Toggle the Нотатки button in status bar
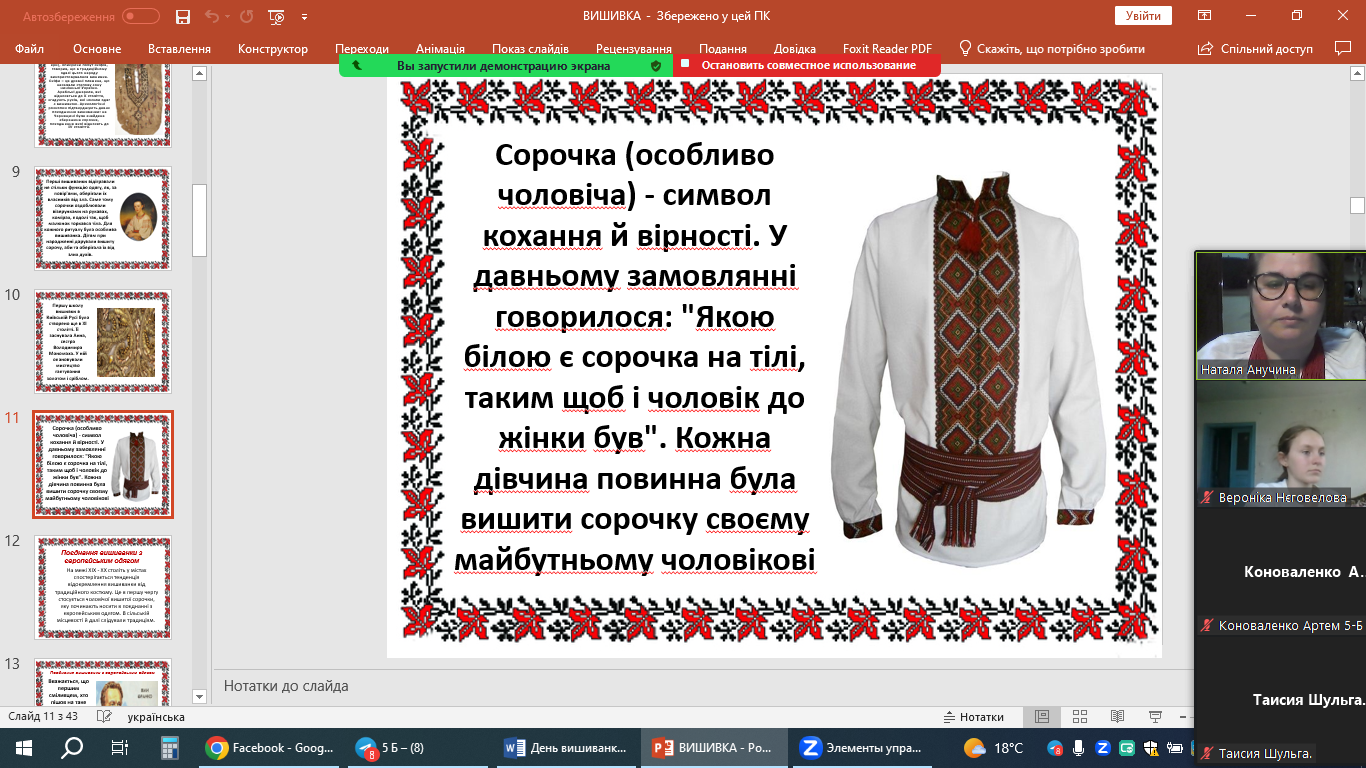Viewport: 1366px width, 768px height. tap(974, 717)
